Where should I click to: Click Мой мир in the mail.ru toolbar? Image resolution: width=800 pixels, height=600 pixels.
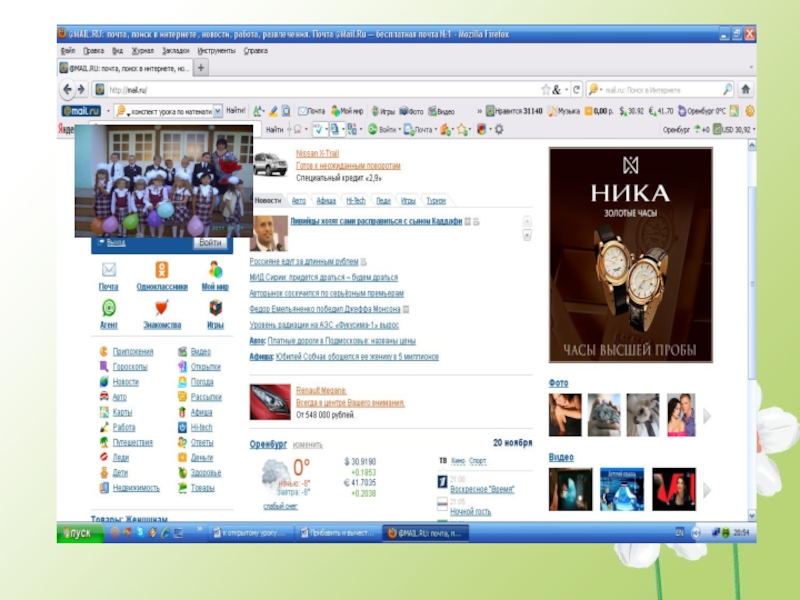347,111
